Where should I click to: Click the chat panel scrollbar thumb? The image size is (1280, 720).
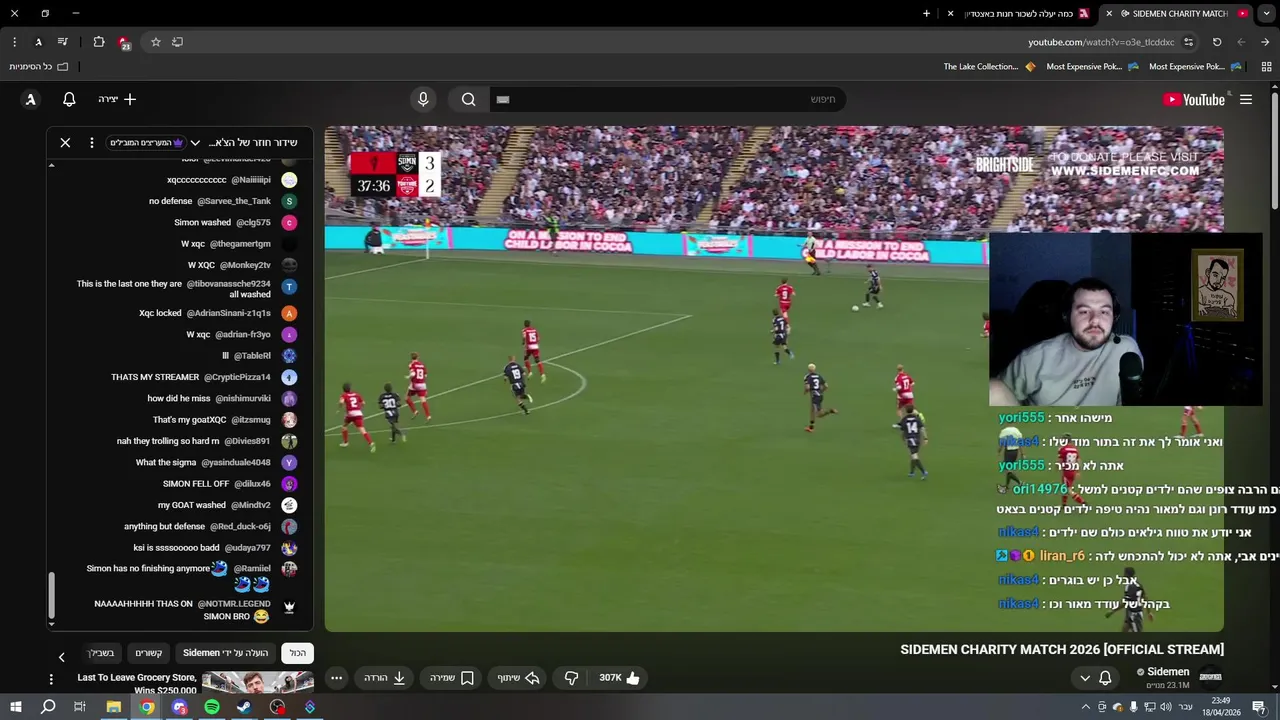pyautogui.click(x=52, y=596)
